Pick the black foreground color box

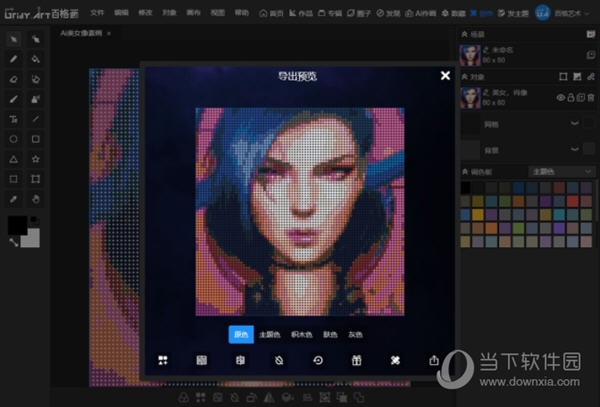tap(17, 225)
